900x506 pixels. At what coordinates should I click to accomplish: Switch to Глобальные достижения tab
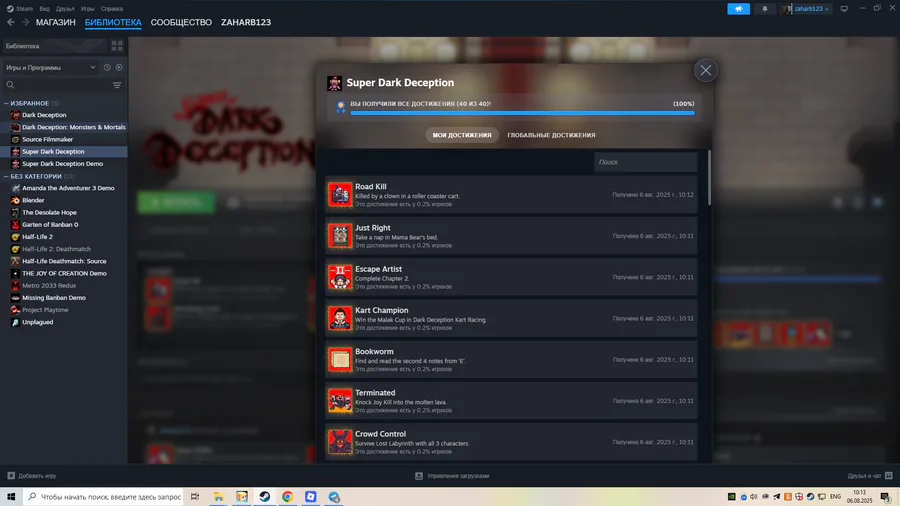coord(551,135)
